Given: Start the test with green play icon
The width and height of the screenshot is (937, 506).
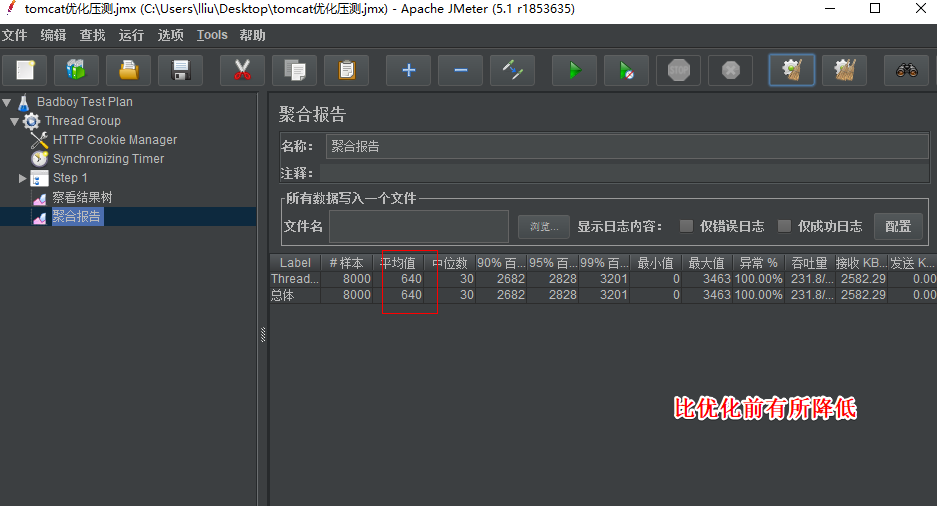Looking at the screenshot, I should 574,70.
